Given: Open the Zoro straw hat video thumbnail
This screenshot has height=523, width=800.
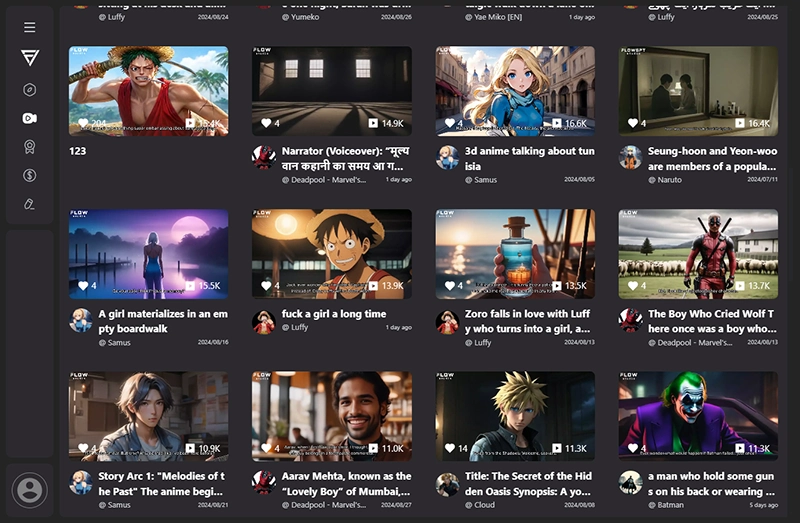Looking at the screenshot, I should pyautogui.click(x=148, y=91).
